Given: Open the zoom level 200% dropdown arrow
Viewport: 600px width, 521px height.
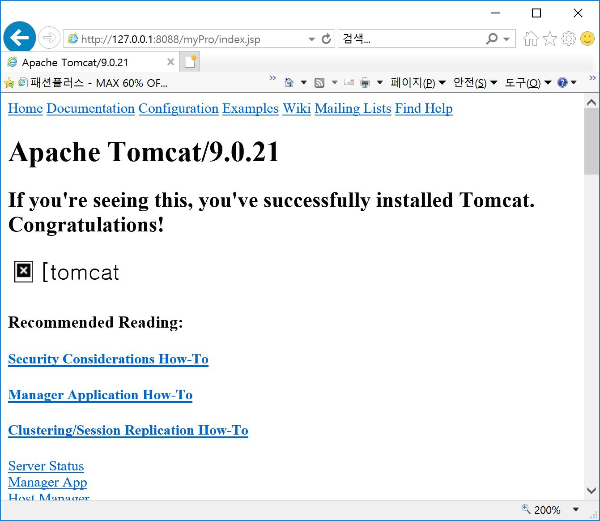Looking at the screenshot, I should click(x=576, y=510).
